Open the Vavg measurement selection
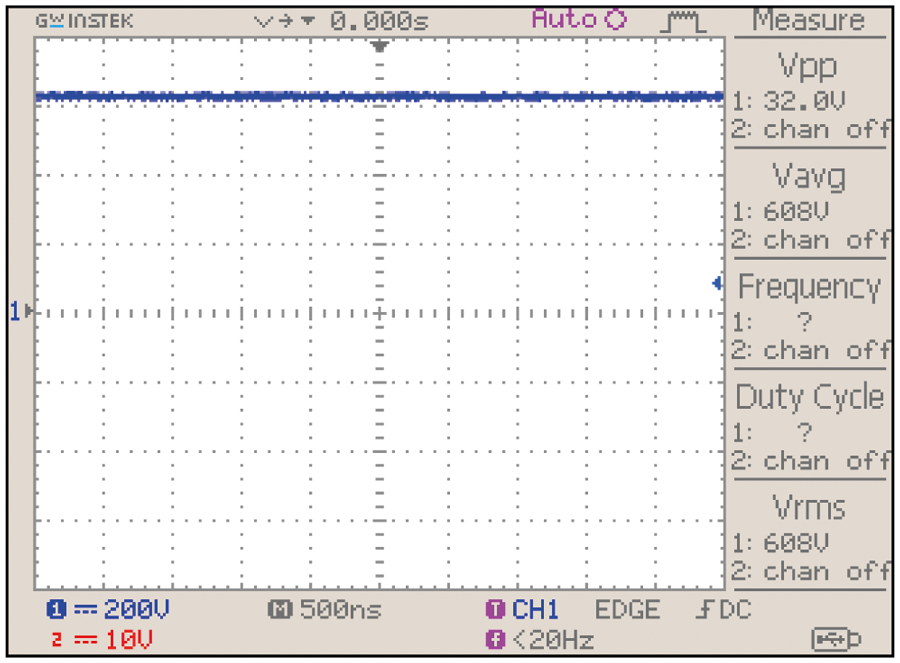 pos(809,177)
